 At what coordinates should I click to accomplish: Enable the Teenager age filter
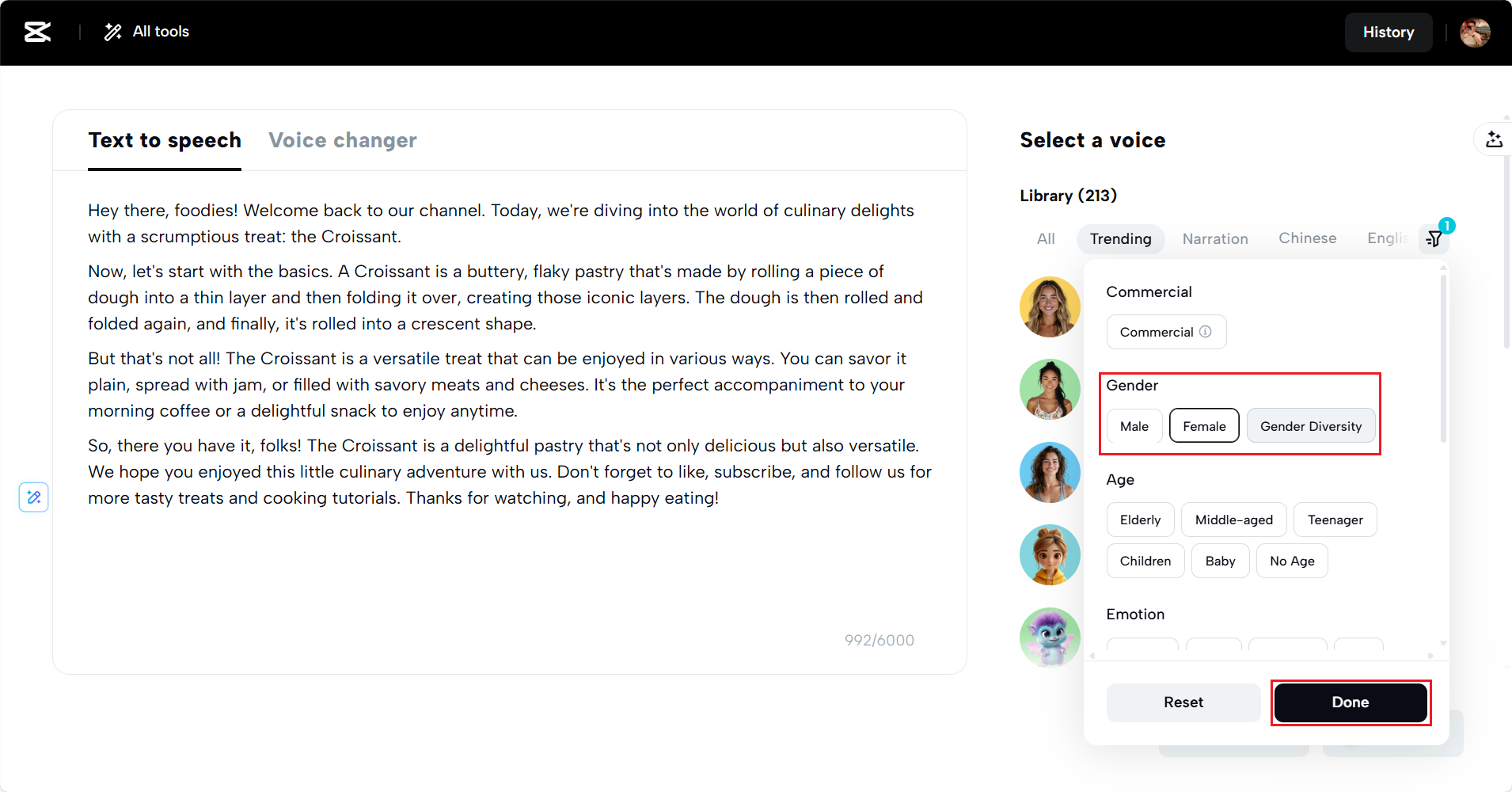(x=1335, y=520)
